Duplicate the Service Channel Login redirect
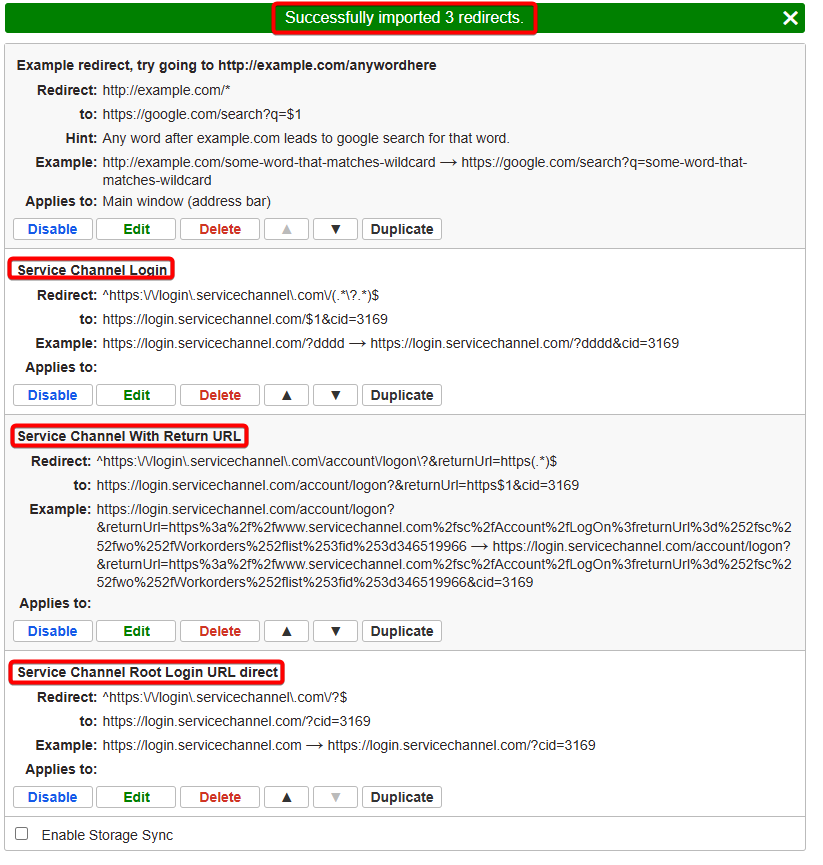The height and width of the screenshot is (865, 823). pos(401,395)
